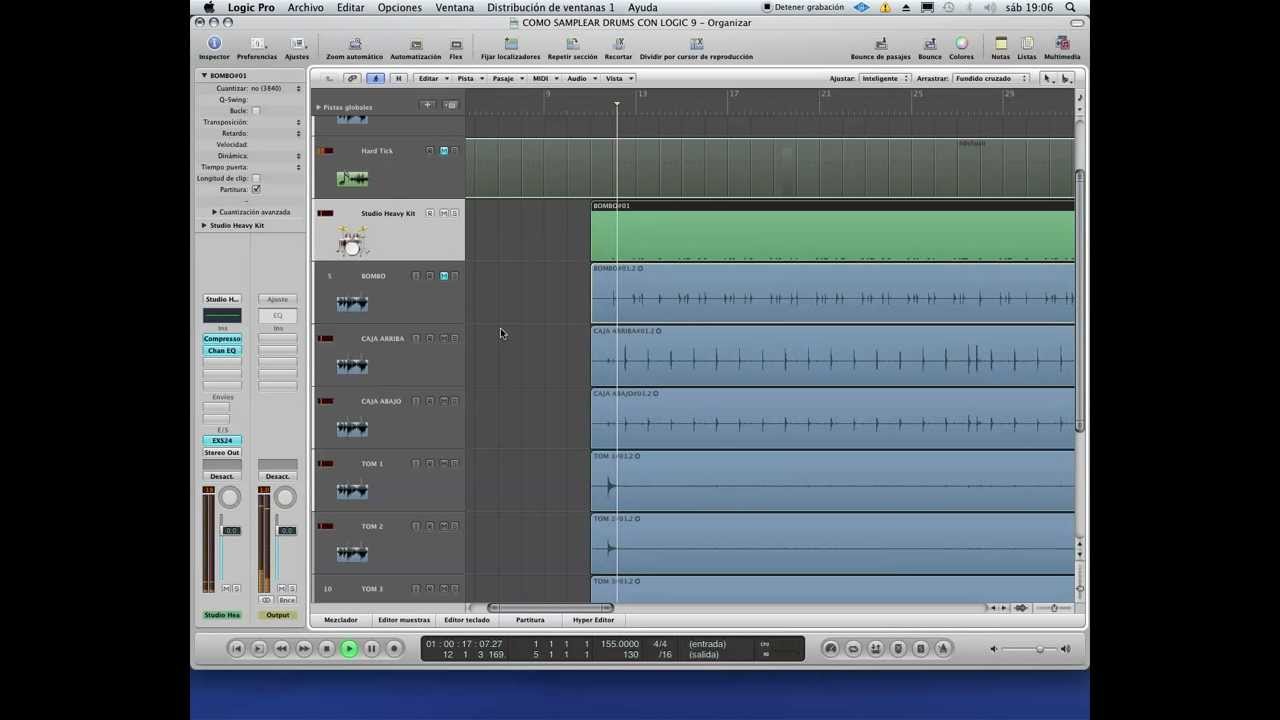Click Bounce de pasajes icon

pos(881,44)
